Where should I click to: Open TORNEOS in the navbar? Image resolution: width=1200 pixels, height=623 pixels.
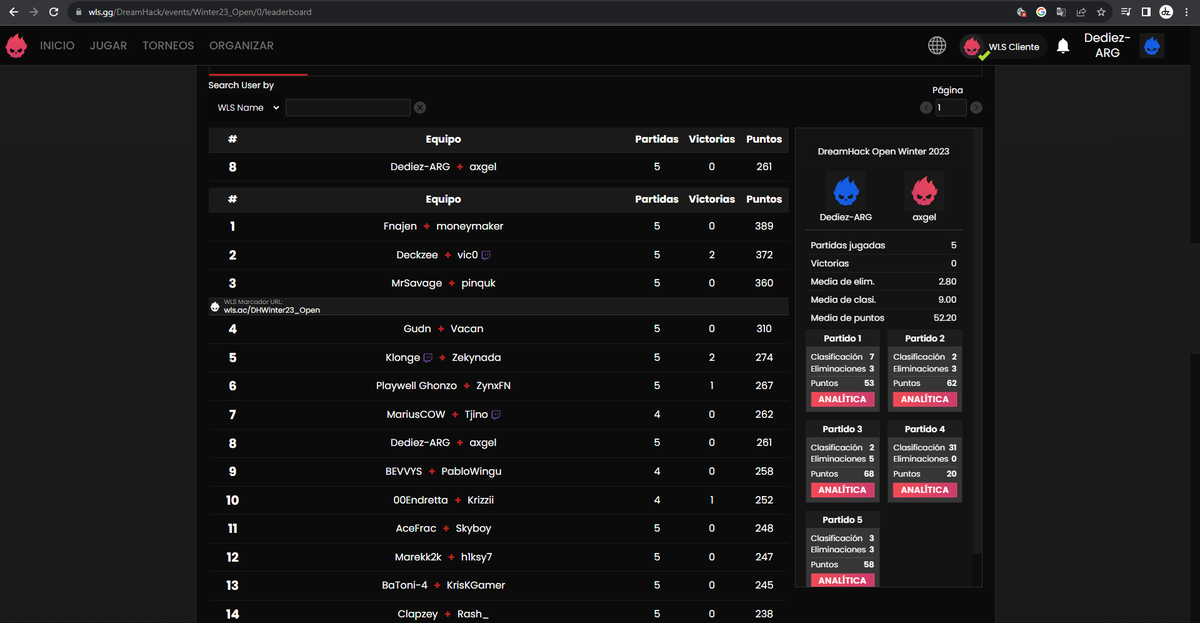(168, 46)
